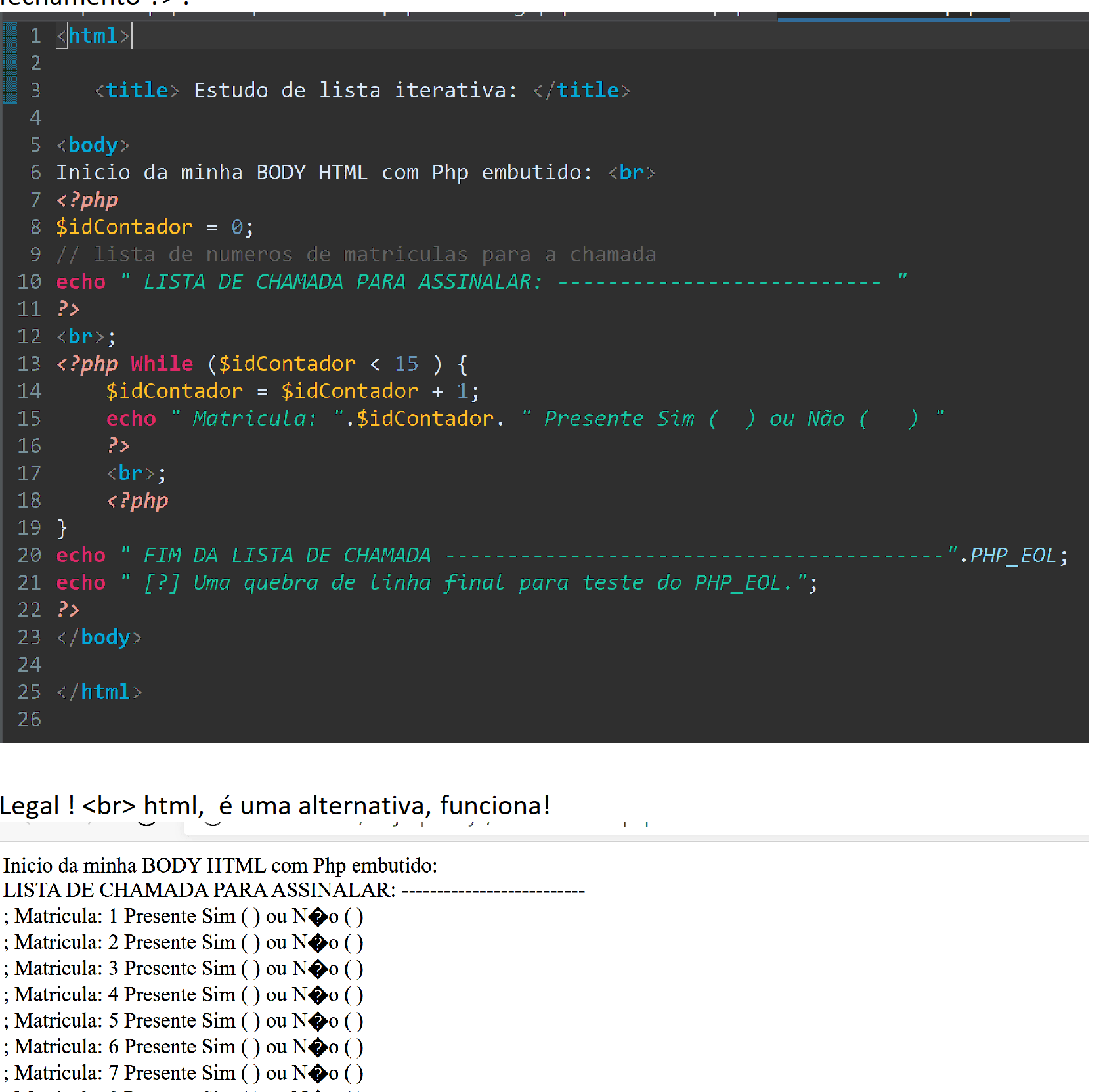The height and width of the screenshot is (1092, 1101).
Task: Click the 'echo' keyword on line 21
Action: (81, 582)
